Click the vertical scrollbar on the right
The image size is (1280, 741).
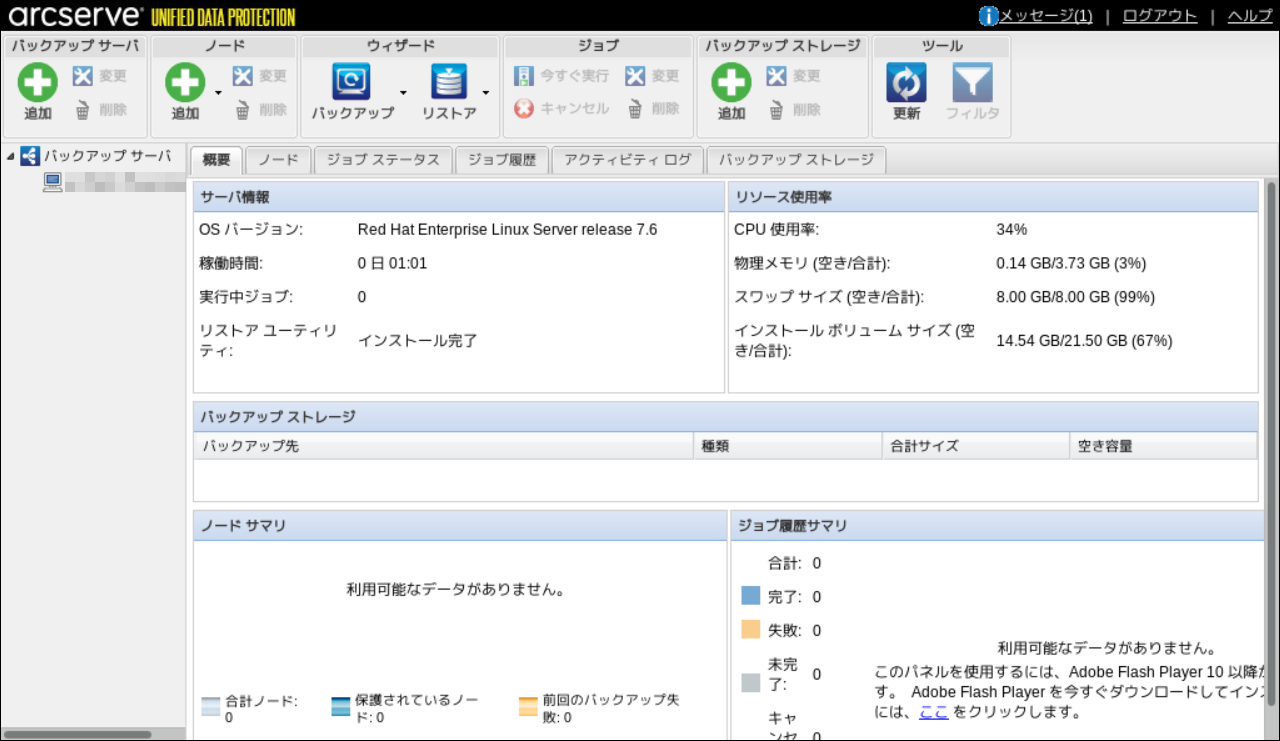[x=1271, y=460]
